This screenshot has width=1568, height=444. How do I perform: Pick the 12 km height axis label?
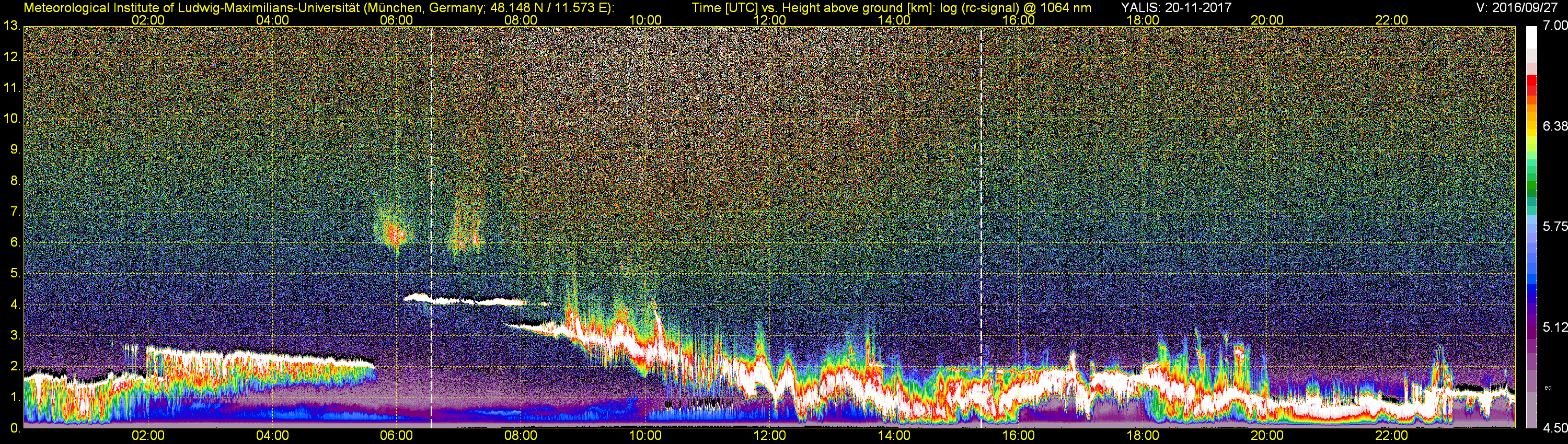coord(11,56)
